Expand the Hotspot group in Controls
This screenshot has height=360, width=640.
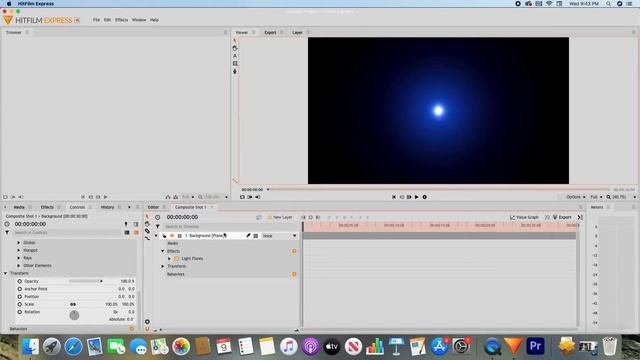tap(18, 250)
